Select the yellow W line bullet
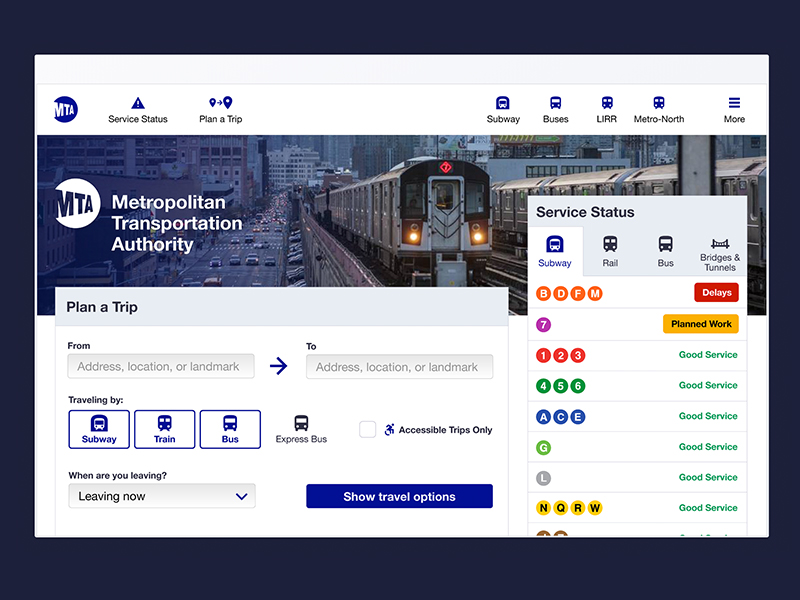Viewport: 800px width, 600px height. click(595, 508)
